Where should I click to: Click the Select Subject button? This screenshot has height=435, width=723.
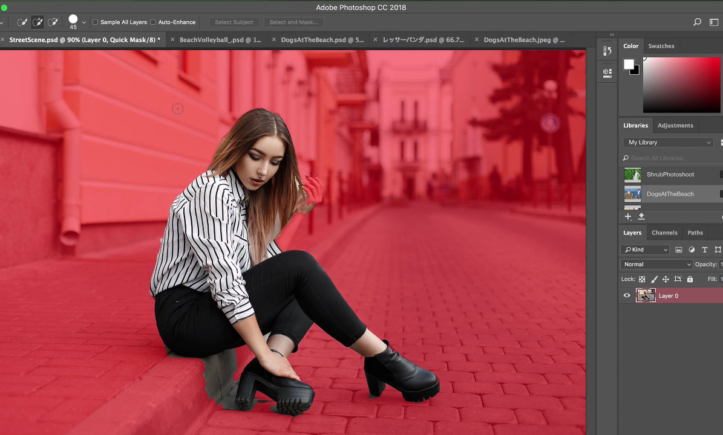tap(234, 22)
